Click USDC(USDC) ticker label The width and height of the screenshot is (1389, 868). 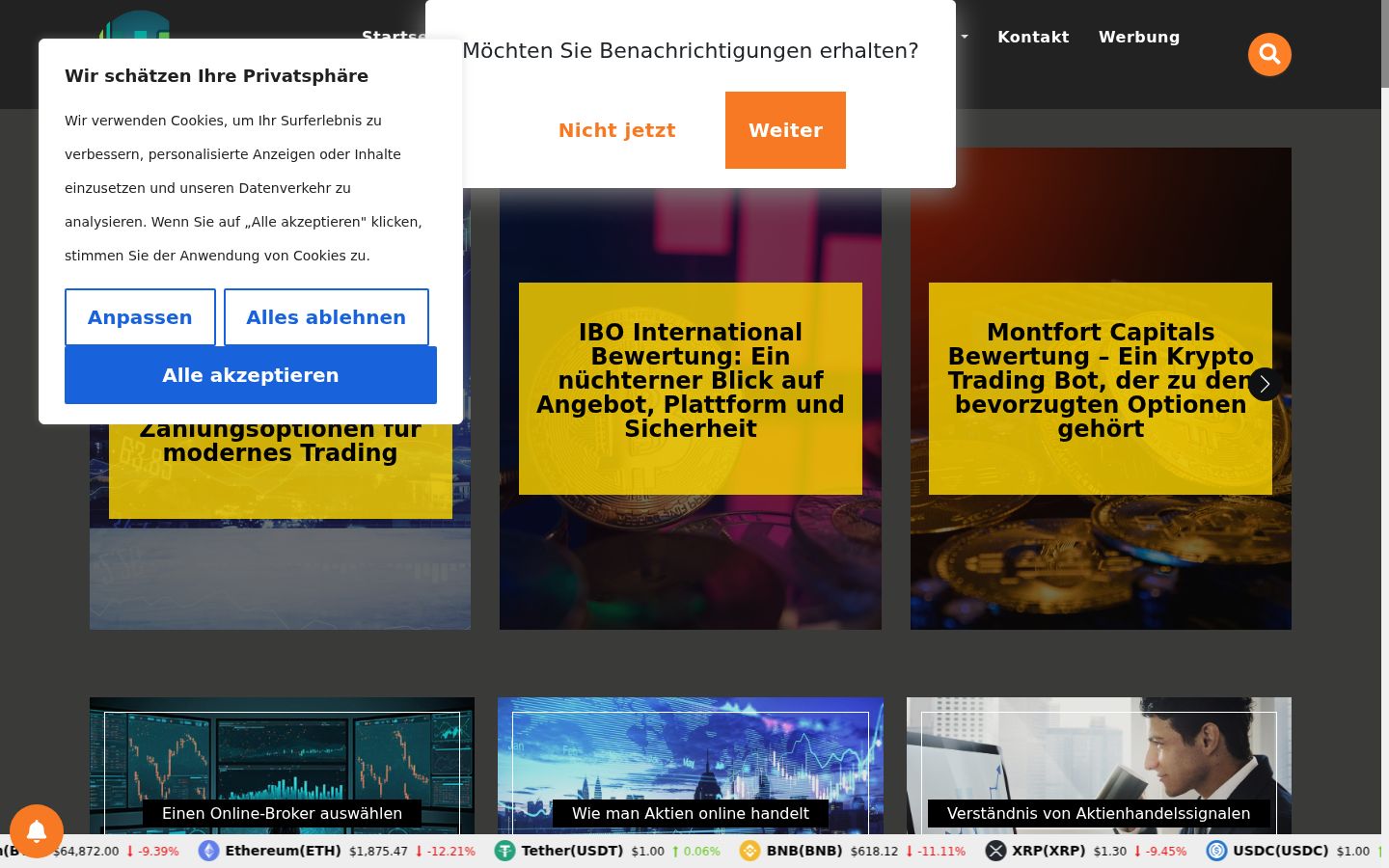click(1280, 851)
